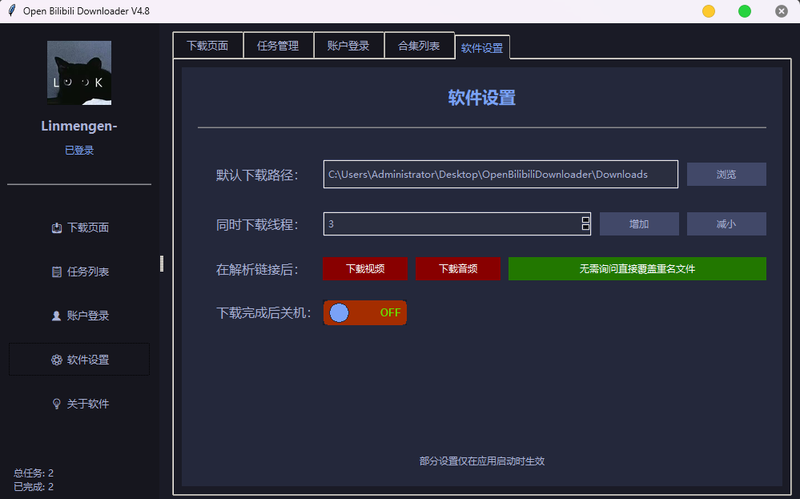Click the 同时下载线程 label
Image resolution: width=800 pixels, height=499 pixels.
click(257, 224)
